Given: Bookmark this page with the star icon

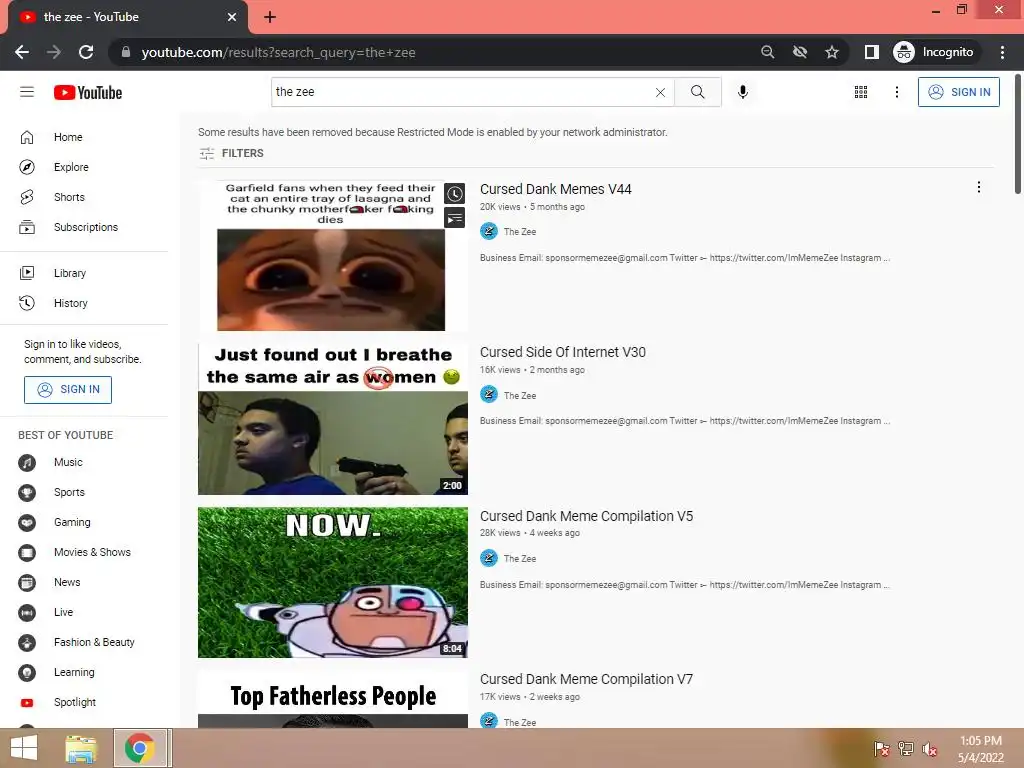Looking at the screenshot, I should coord(831,52).
